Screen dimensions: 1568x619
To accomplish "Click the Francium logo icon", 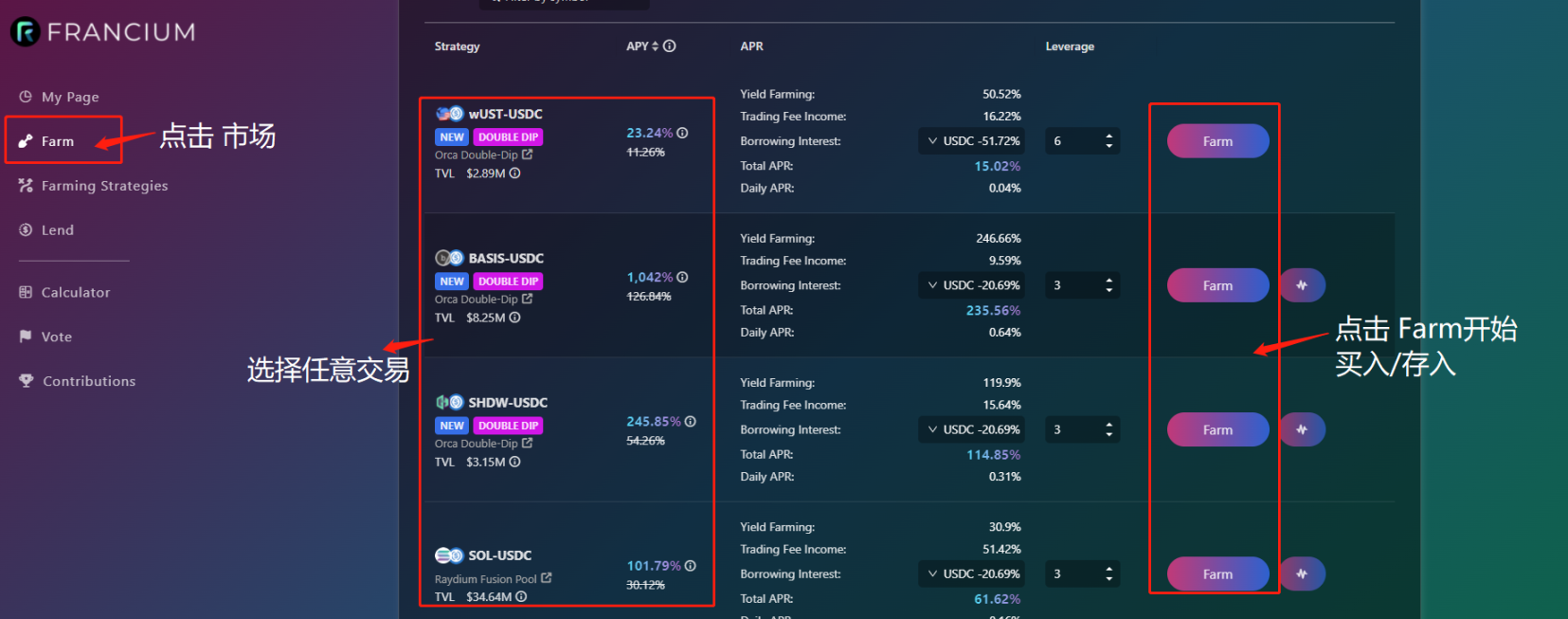I will [x=26, y=32].
